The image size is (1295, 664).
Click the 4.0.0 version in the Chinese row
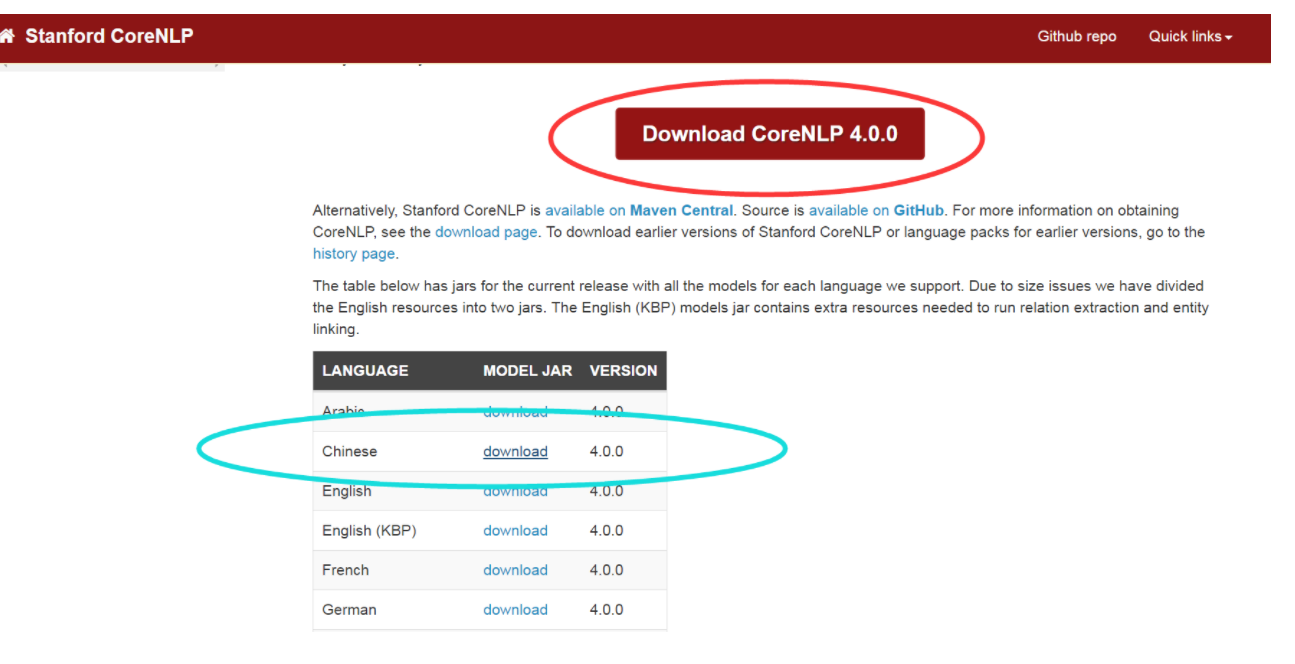click(x=606, y=452)
